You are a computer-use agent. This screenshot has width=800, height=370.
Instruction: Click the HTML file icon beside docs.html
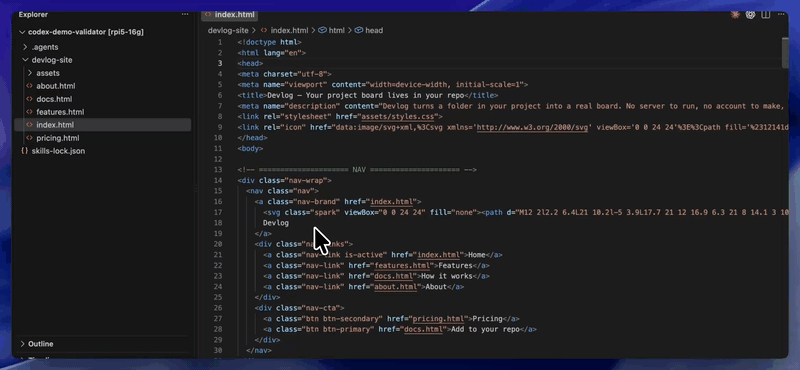point(29,99)
